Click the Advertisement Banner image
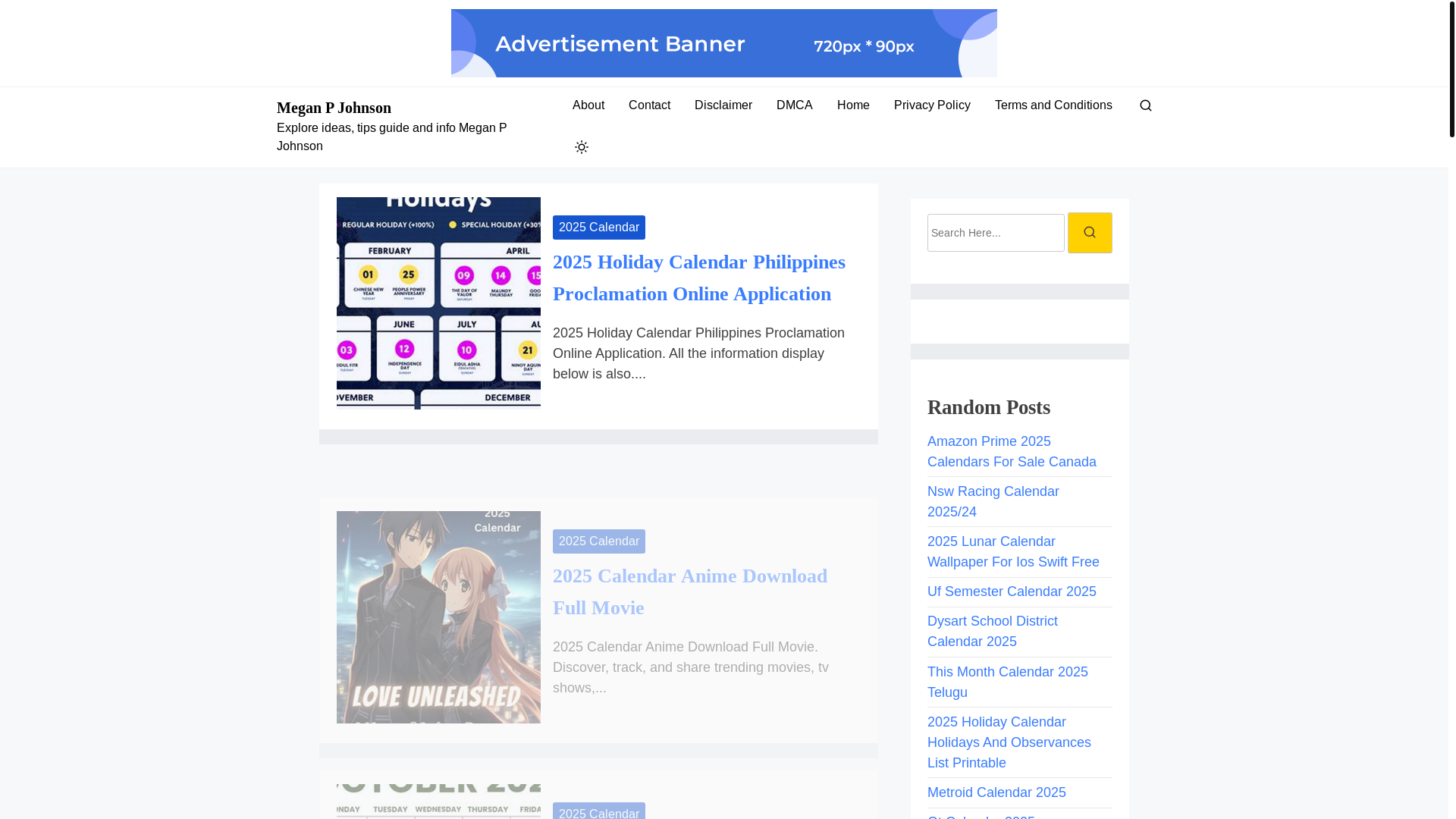The width and height of the screenshot is (1456, 819). (724, 43)
